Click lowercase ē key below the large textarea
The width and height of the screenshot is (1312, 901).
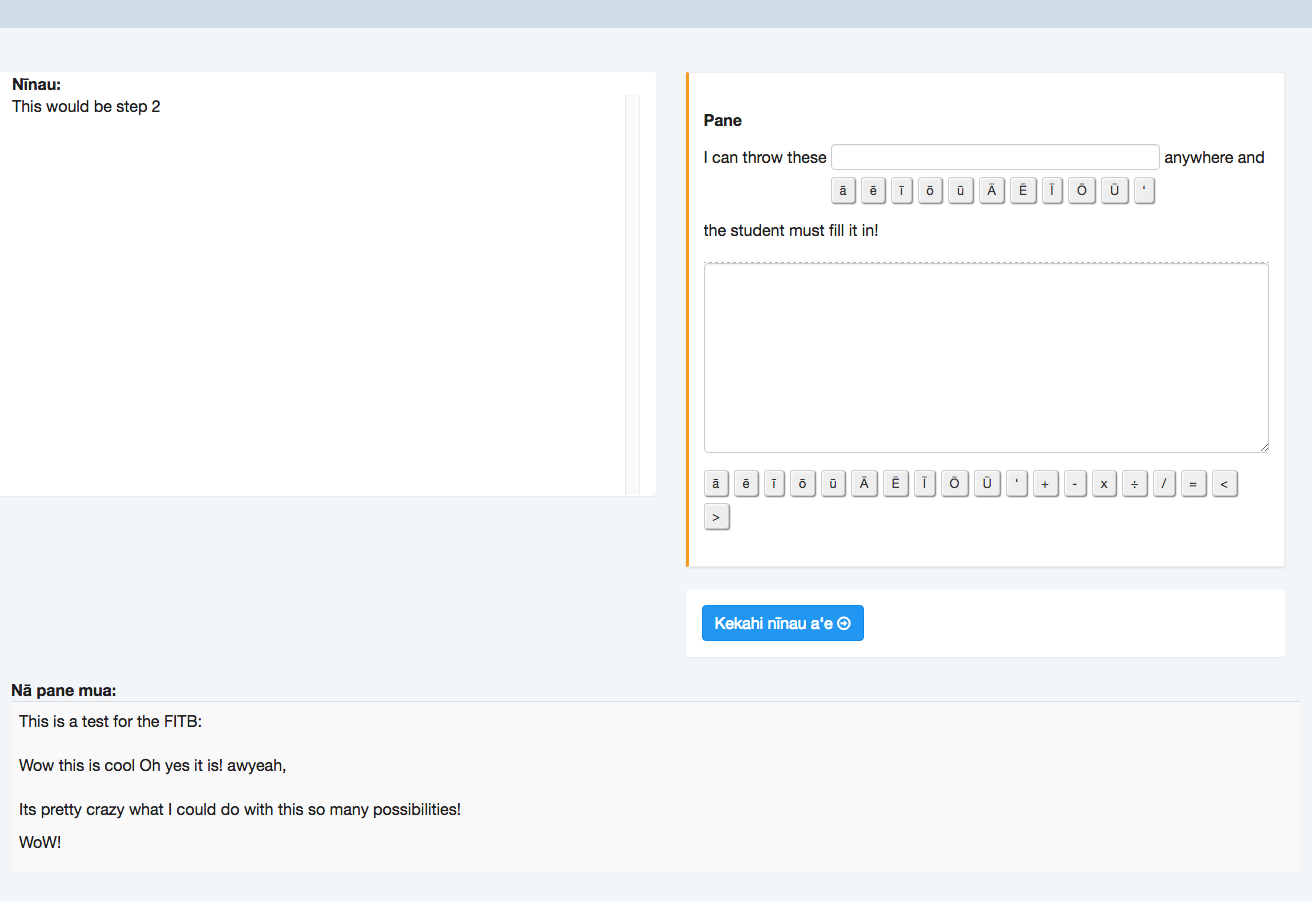(746, 484)
